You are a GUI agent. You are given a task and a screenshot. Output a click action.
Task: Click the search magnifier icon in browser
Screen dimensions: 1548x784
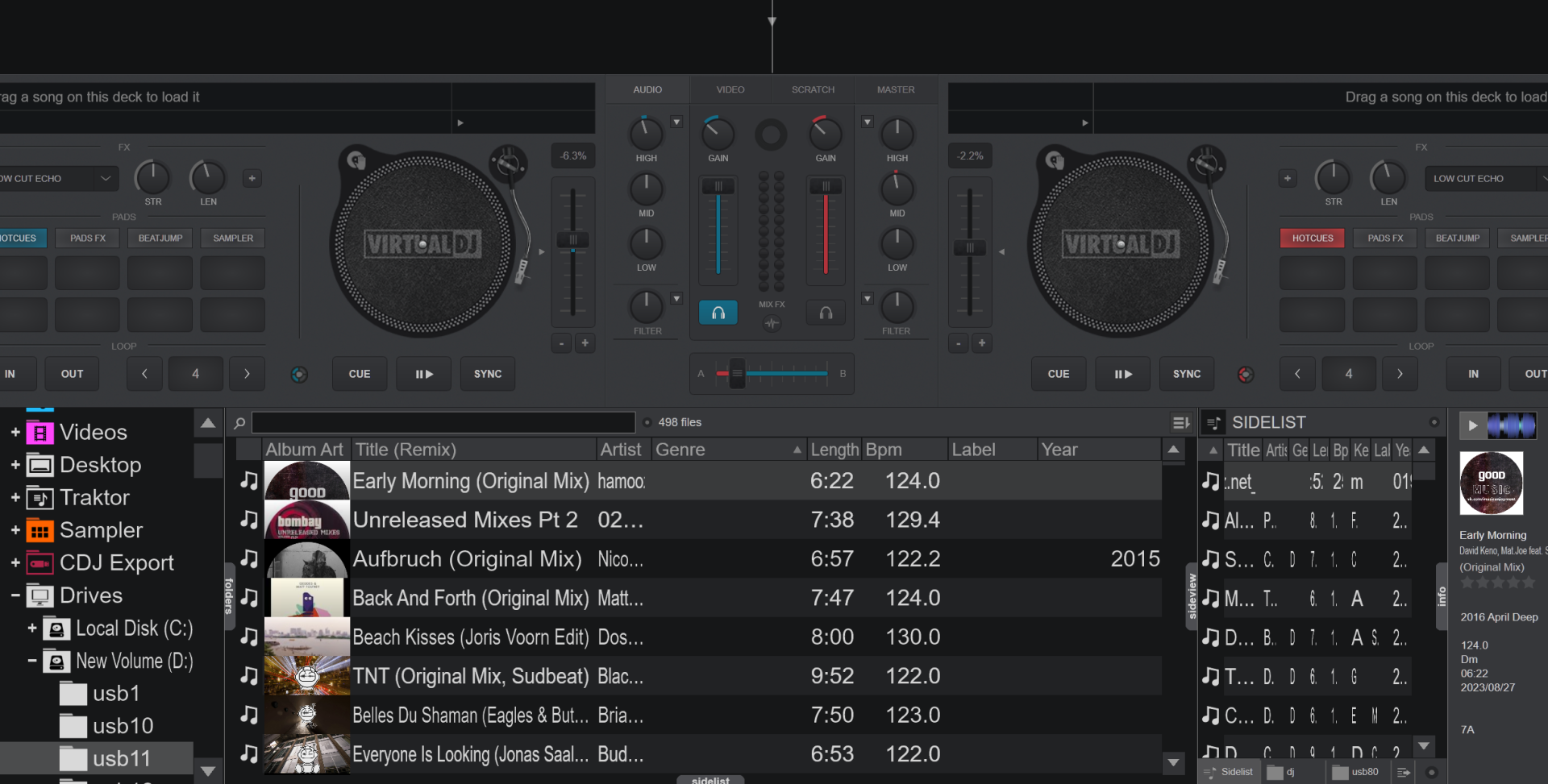[239, 422]
